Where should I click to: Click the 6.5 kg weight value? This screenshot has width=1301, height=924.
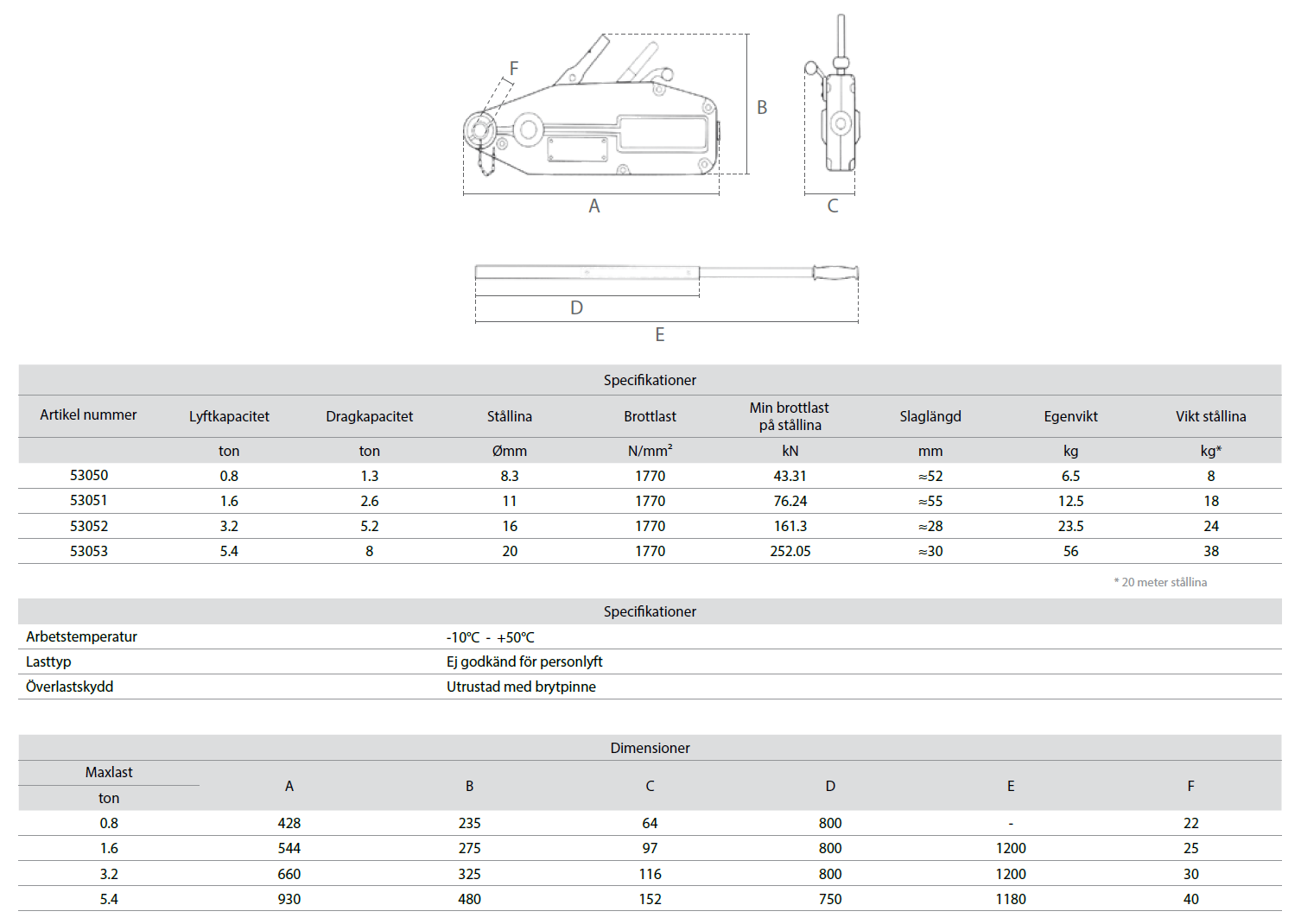click(1071, 476)
